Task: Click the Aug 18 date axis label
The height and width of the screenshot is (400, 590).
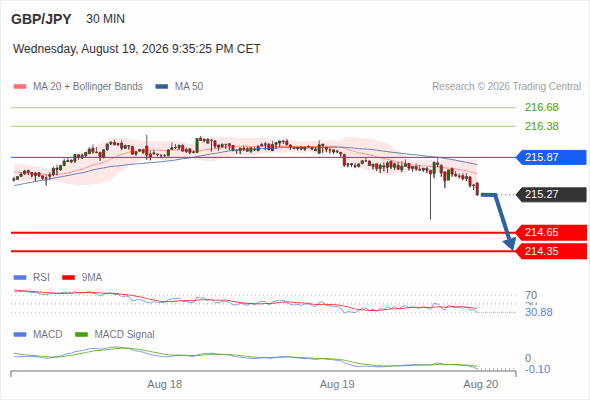Action: [164, 385]
